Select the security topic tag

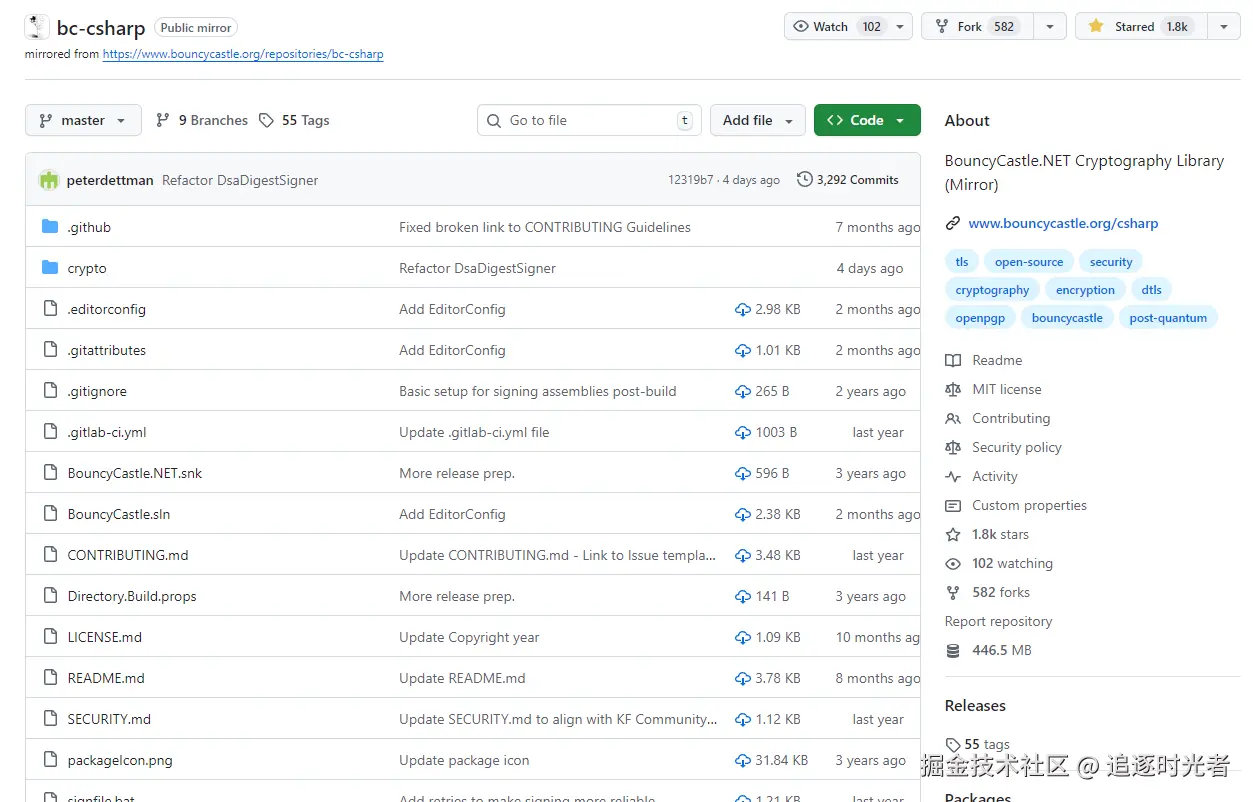tap(1111, 262)
